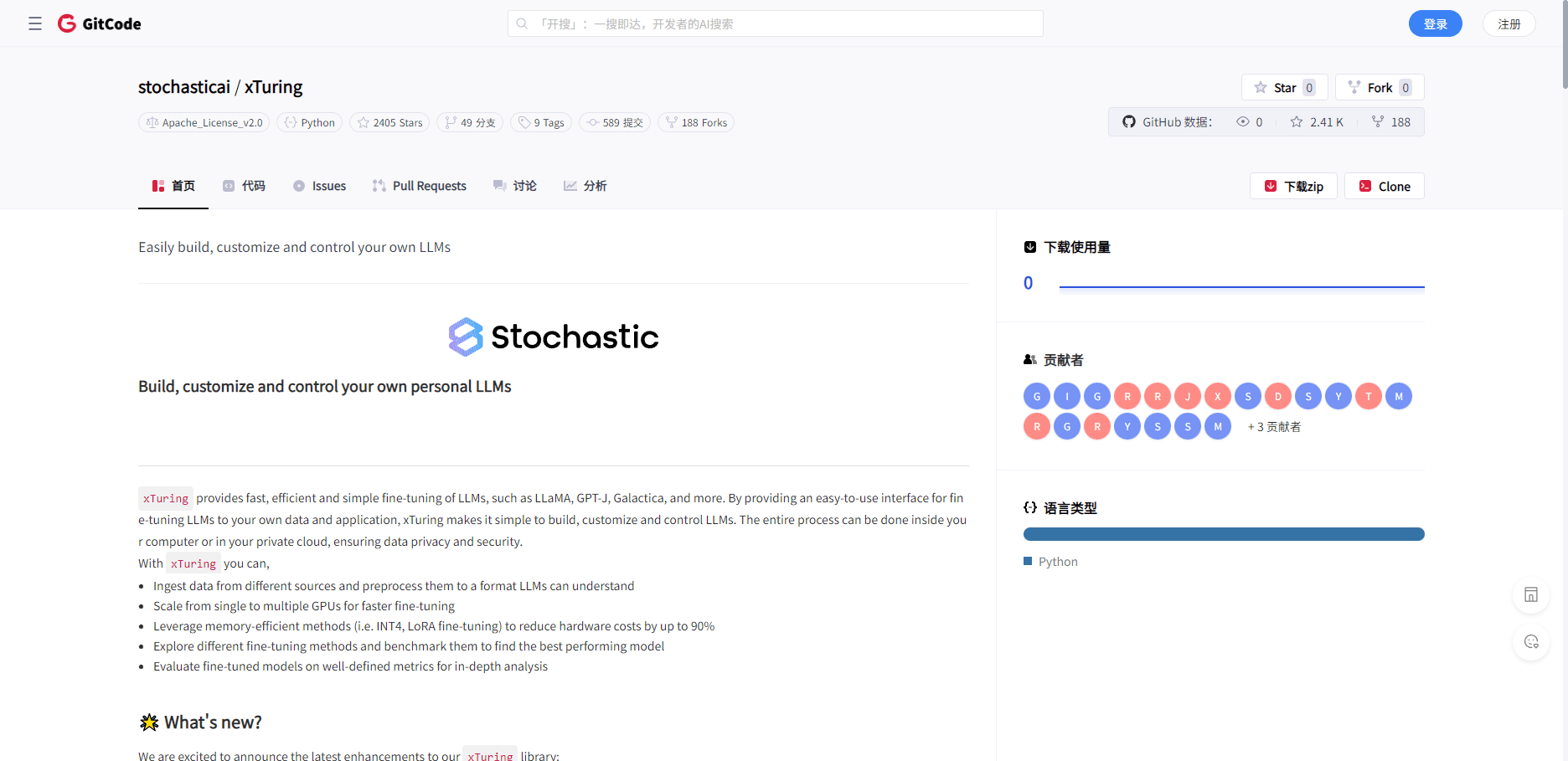Image resolution: width=1568 pixels, height=761 pixels.
Task: Click the 登录 login button
Action: click(1435, 23)
